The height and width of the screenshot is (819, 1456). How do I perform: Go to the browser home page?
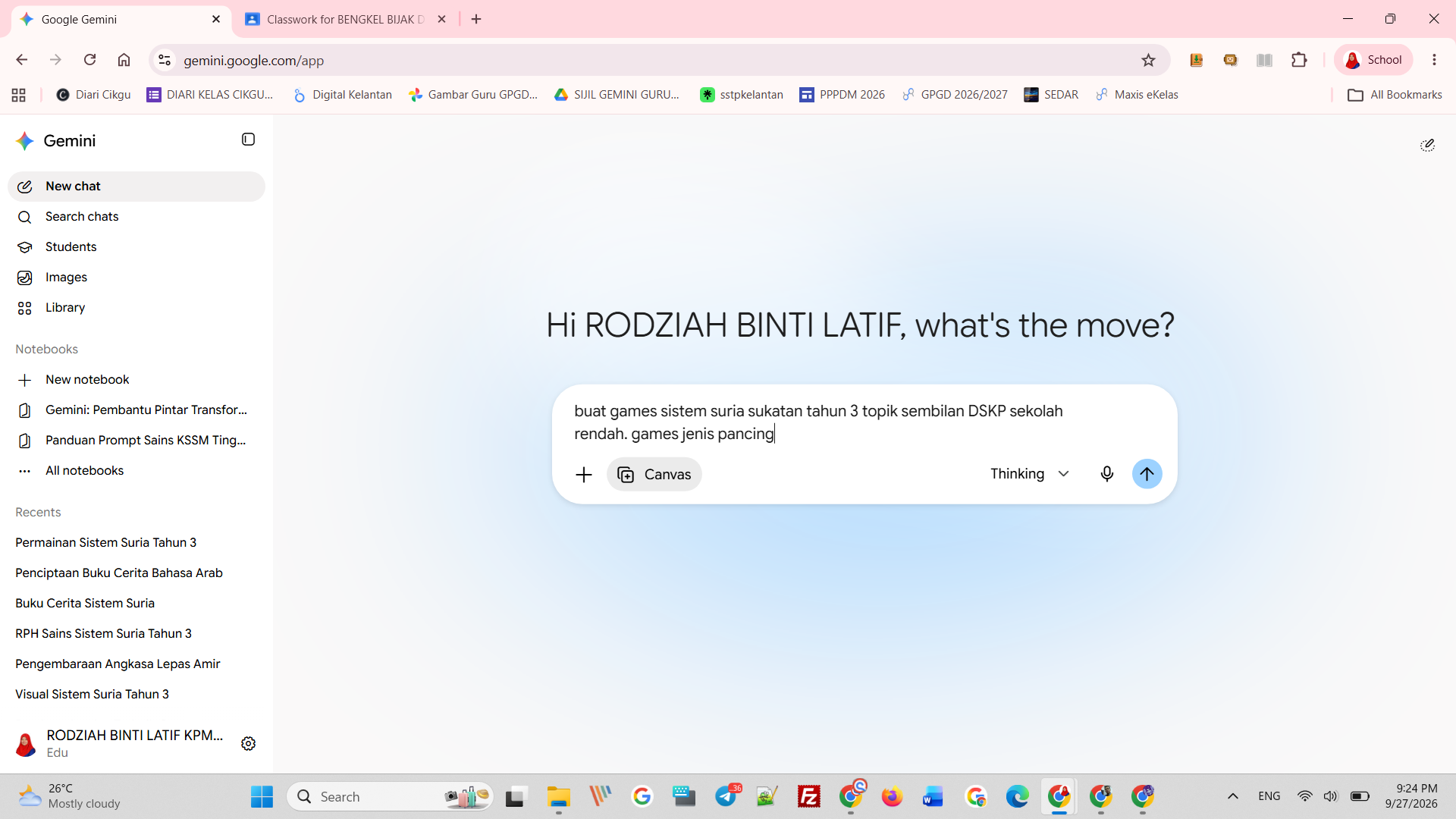[x=124, y=60]
